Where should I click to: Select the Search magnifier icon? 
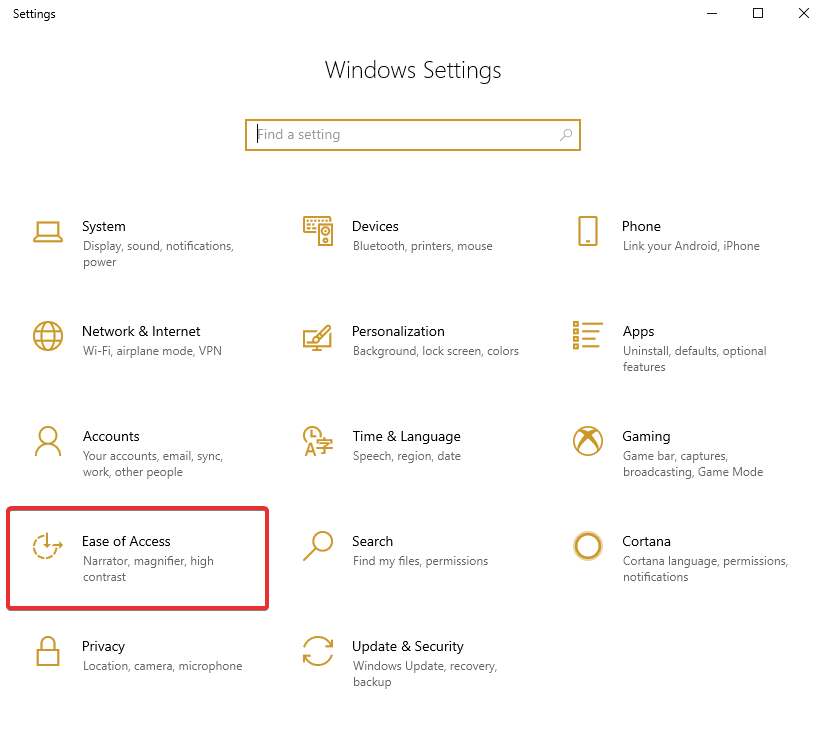(318, 546)
